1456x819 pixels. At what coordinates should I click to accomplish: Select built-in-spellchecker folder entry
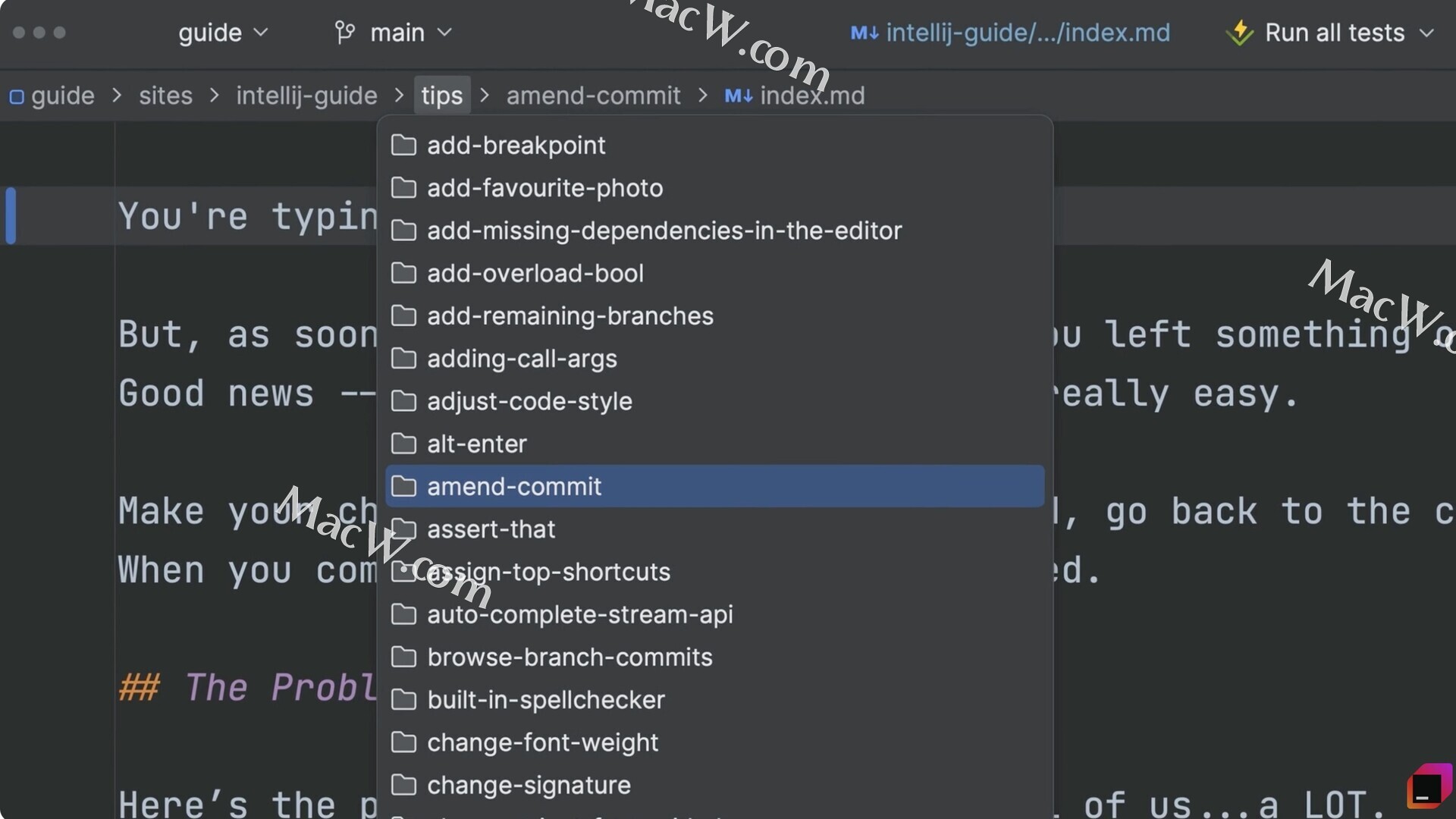tap(714, 699)
